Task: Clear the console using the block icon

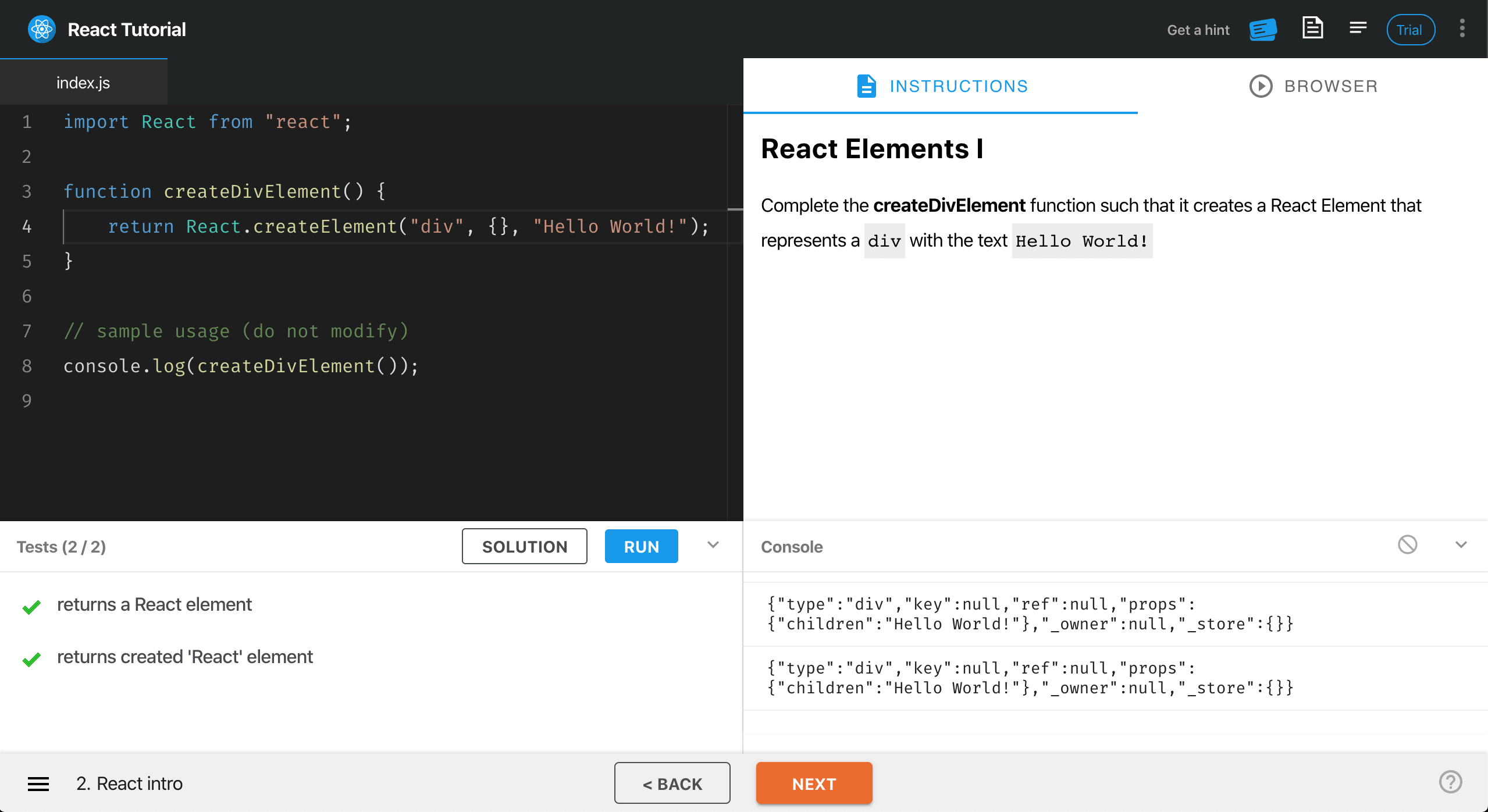Action: point(1407,546)
